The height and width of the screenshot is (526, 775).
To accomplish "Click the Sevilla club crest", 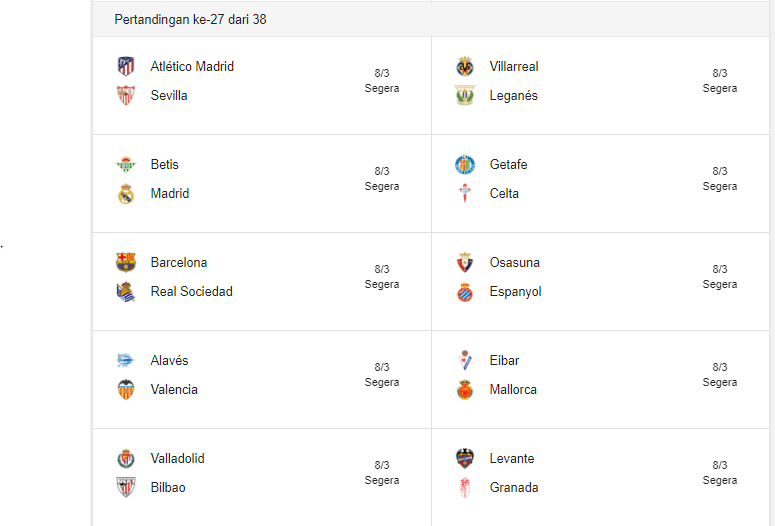I will coord(126,96).
